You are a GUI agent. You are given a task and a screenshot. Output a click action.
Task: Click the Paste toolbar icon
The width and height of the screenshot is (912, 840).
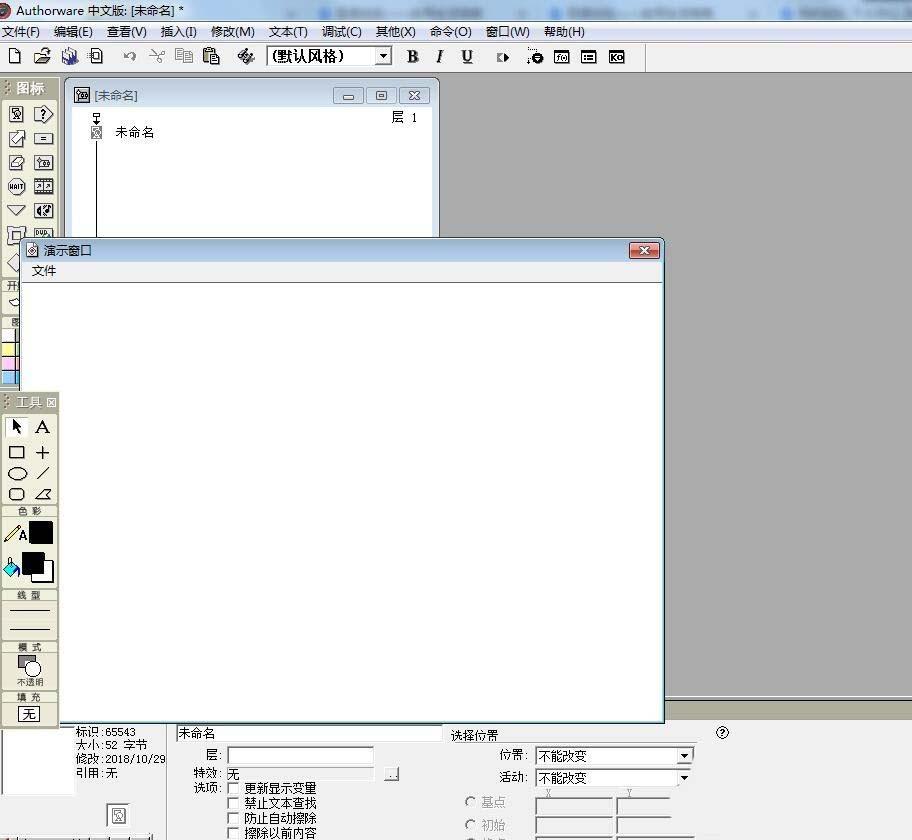210,57
